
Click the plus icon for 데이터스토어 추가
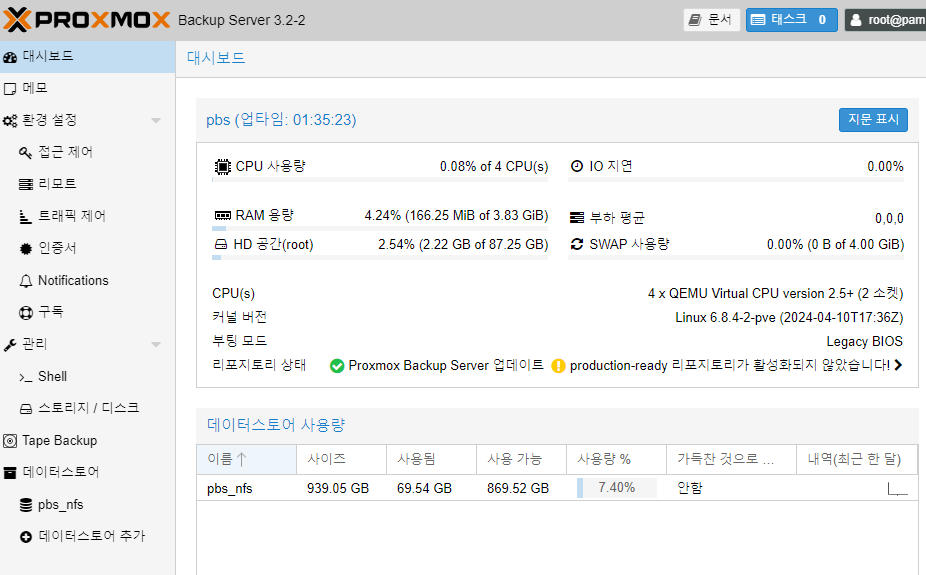pyautogui.click(x=25, y=537)
